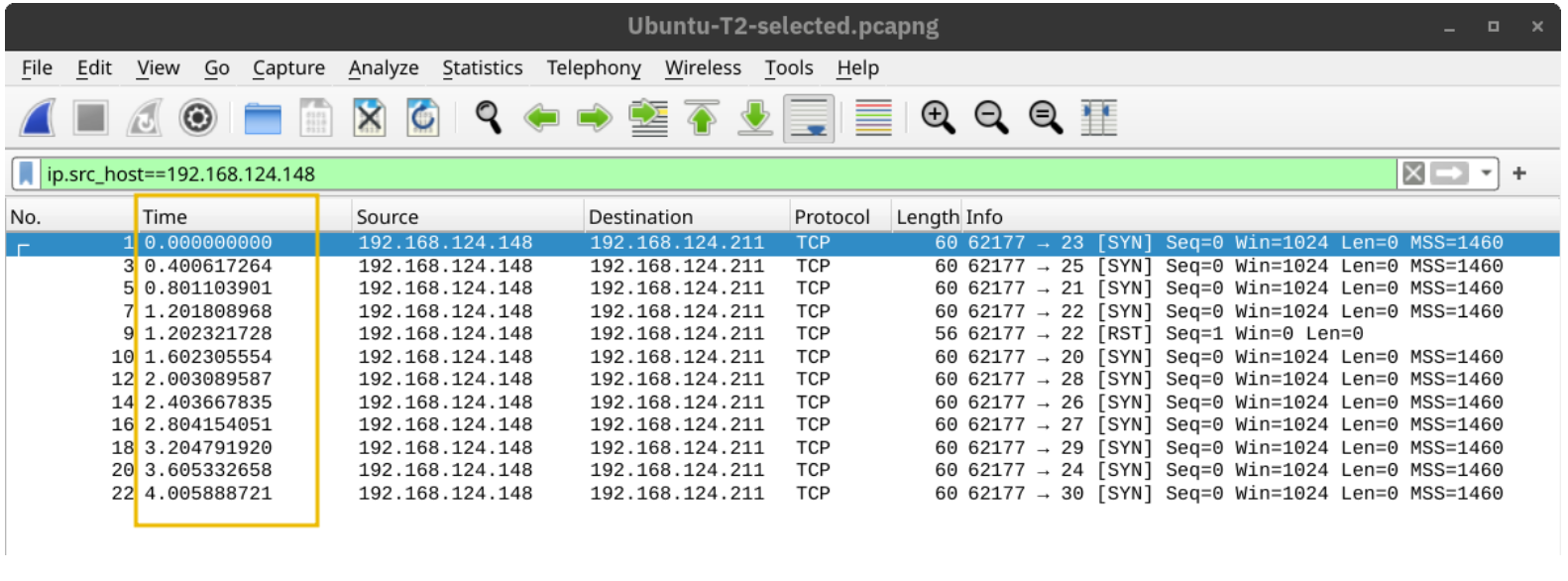
Task: Jump to the last packet icon
Action: tap(755, 118)
